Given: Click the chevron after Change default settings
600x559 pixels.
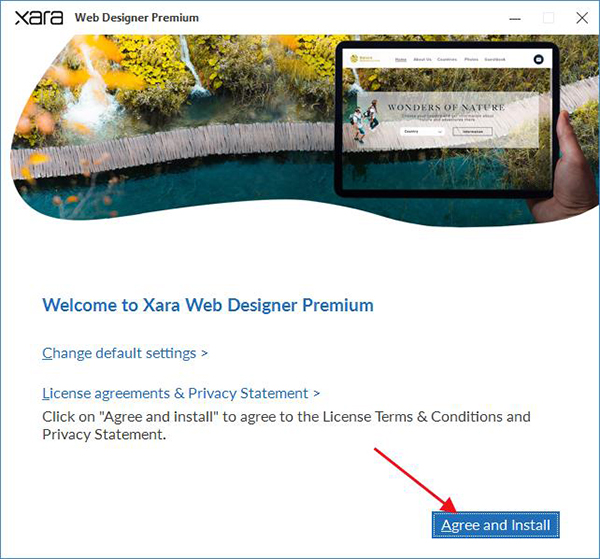Looking at the screenshot, I should 205,353.
